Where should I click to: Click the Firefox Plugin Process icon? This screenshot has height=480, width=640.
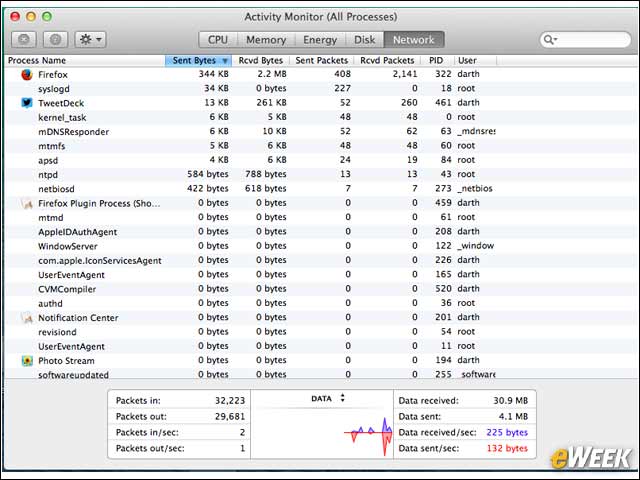[27, 203]
